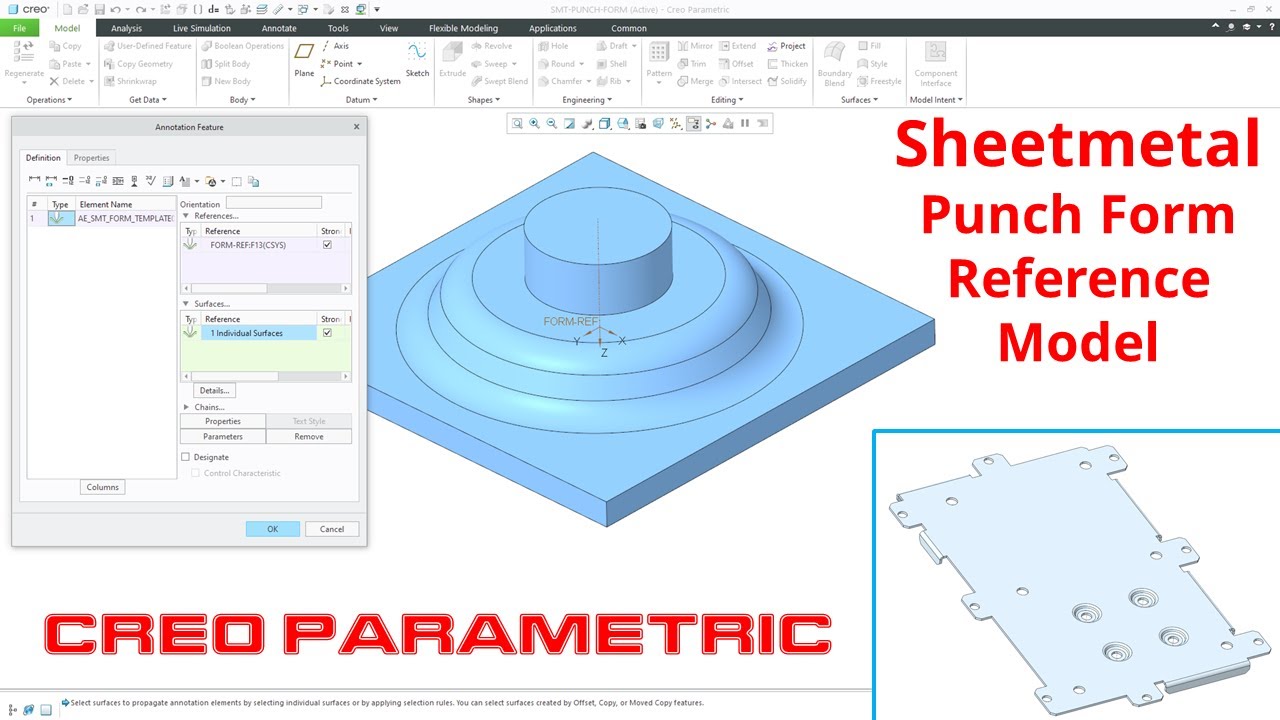Switch to the Properties tab in dialog
Screen dimensions: 1280x720
pos(91,158)
